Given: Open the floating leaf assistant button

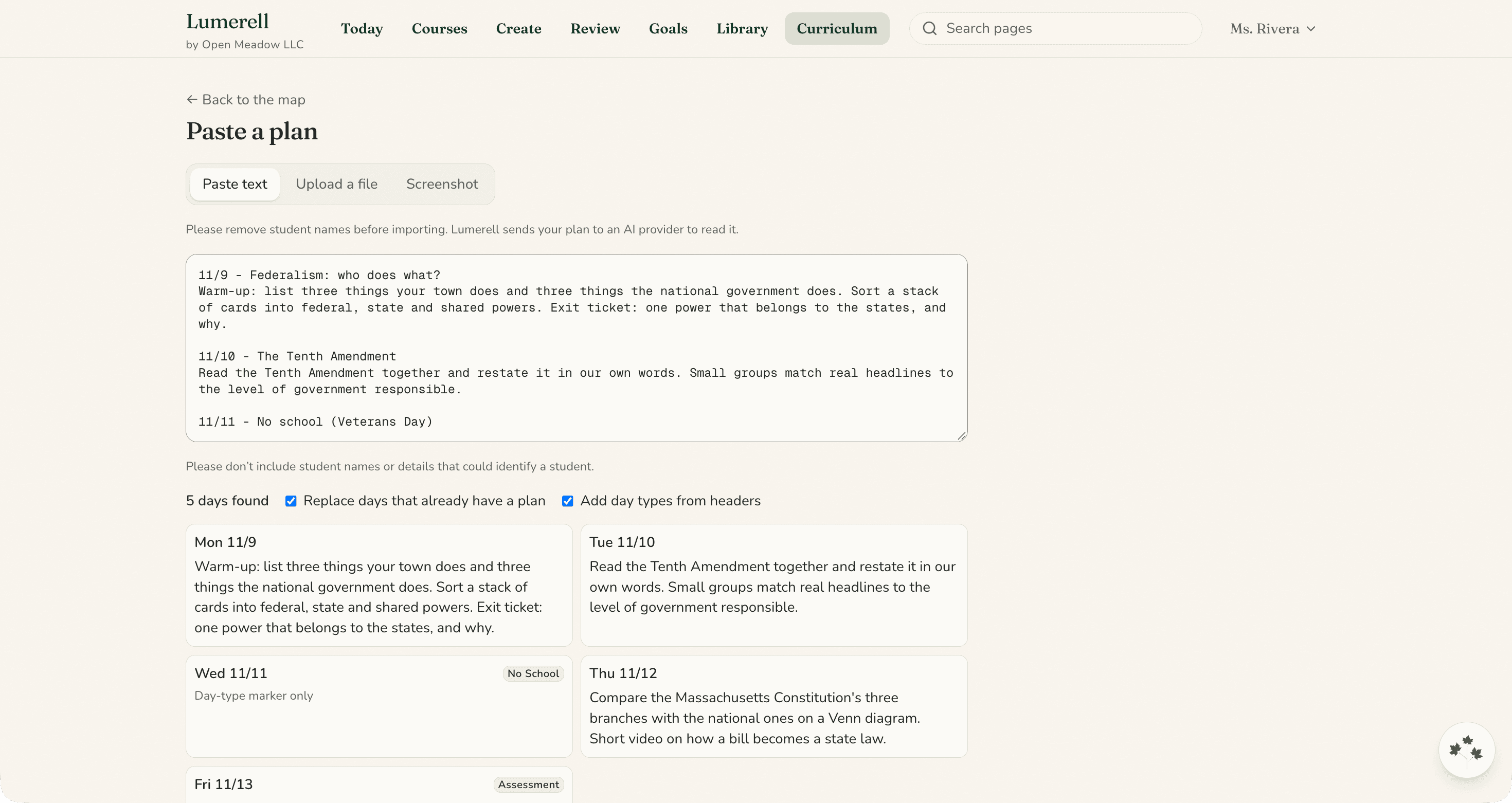Looking at the screenshot, I should tap(1466, 750).
